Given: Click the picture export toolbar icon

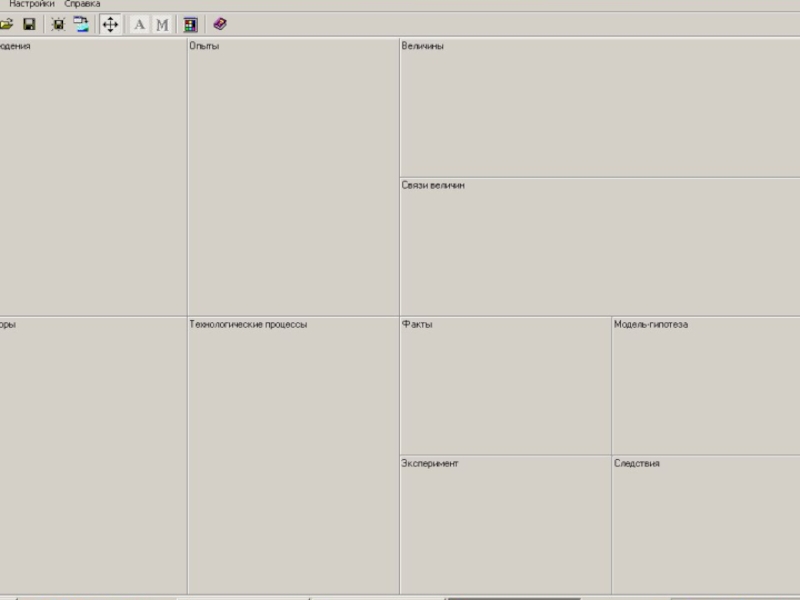Looking at the screenshot, I should click(81, 24).
